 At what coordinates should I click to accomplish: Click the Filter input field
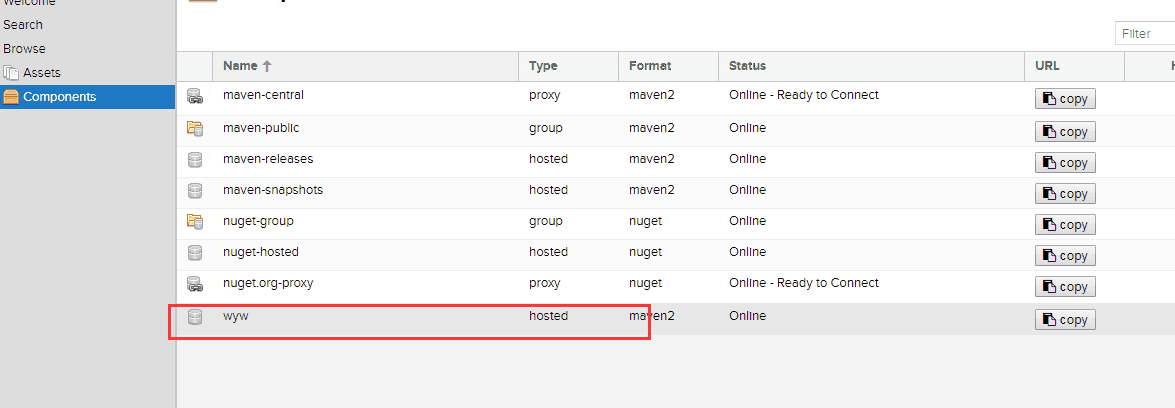1145,34
